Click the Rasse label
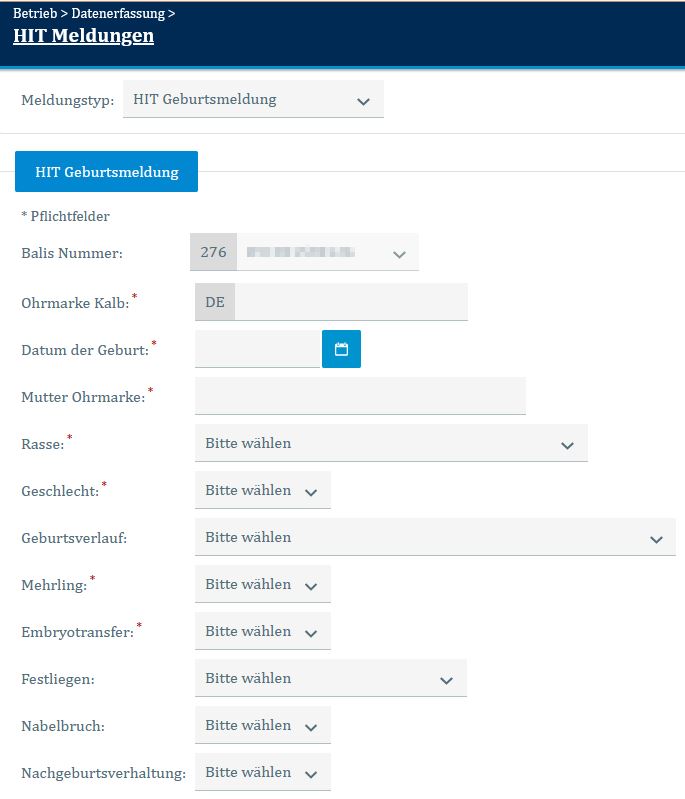 pyautogui.click(x=43, y=444)
